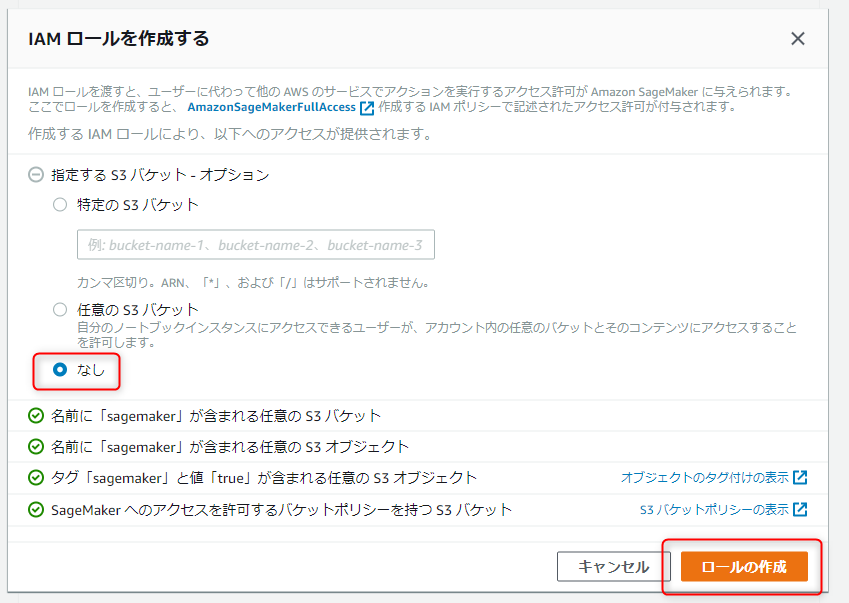Click text 名前に「sagemaker」が含まれる任意の S3 オブジェクト
Screen dimensions: 849x603
230,447
